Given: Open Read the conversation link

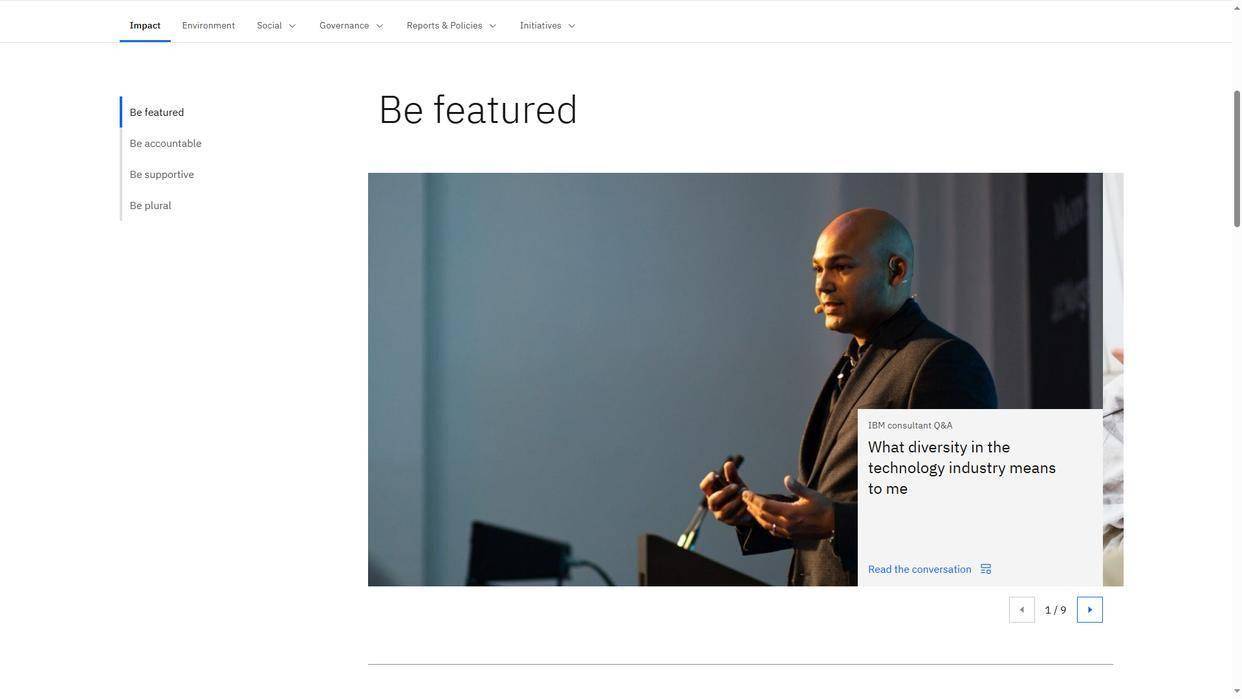Looking at the screenshot, I should [919, 569].
